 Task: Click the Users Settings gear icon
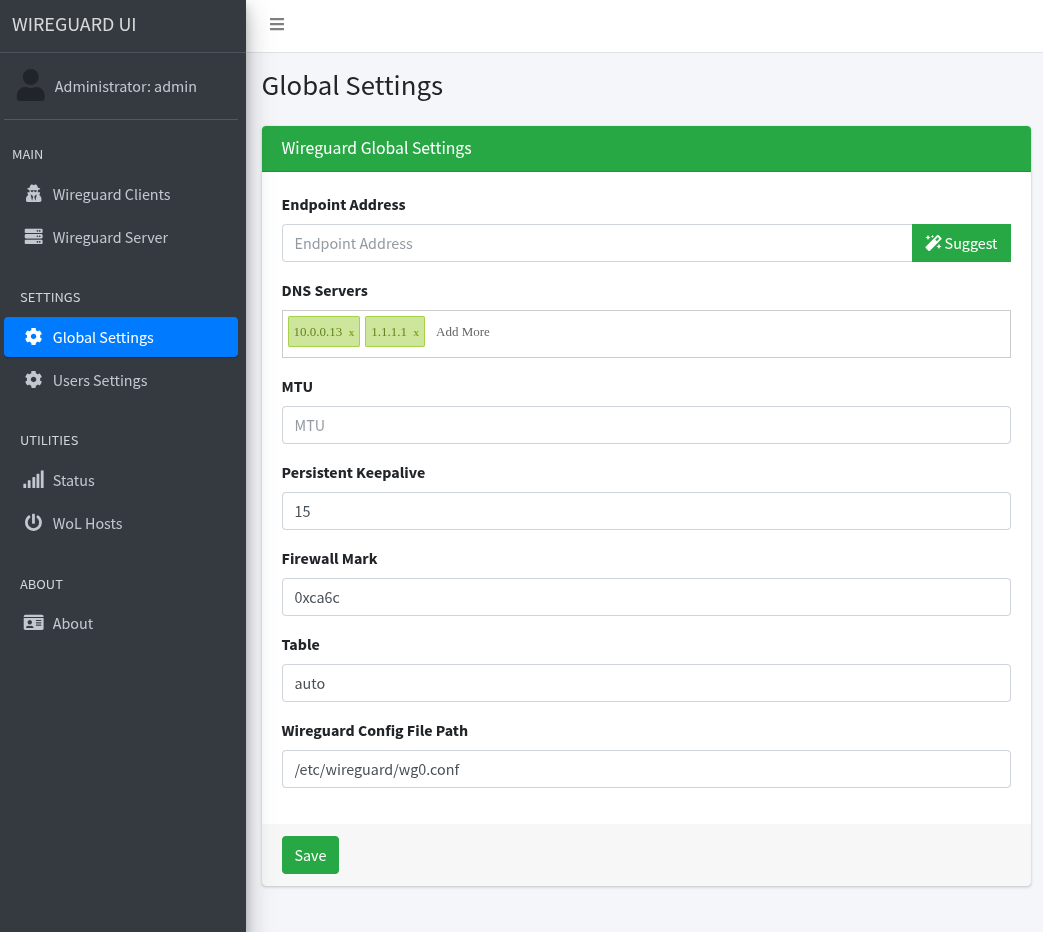tap(34, 380)
